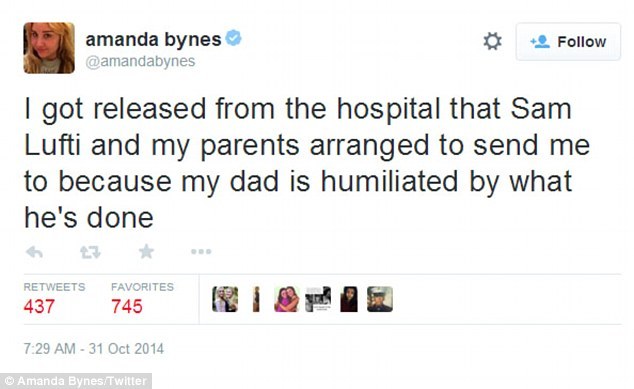View the 437 retweets count
The image size is (634, 389).
coord(39,306)
